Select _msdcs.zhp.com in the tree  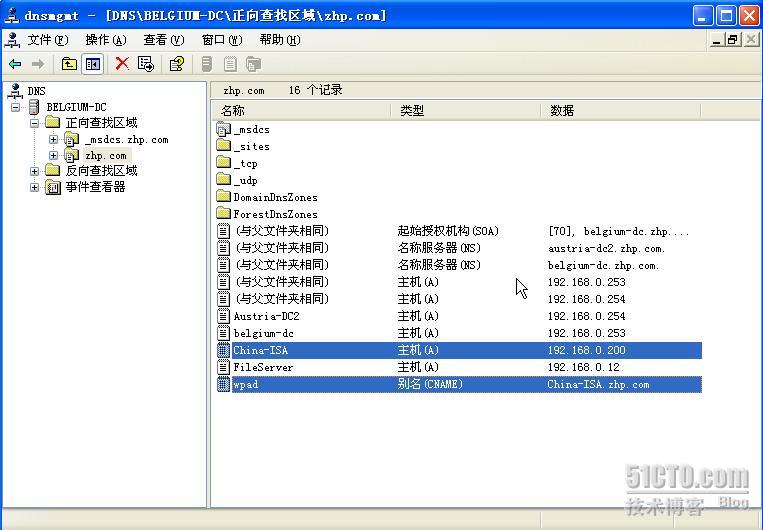point(127,140)
